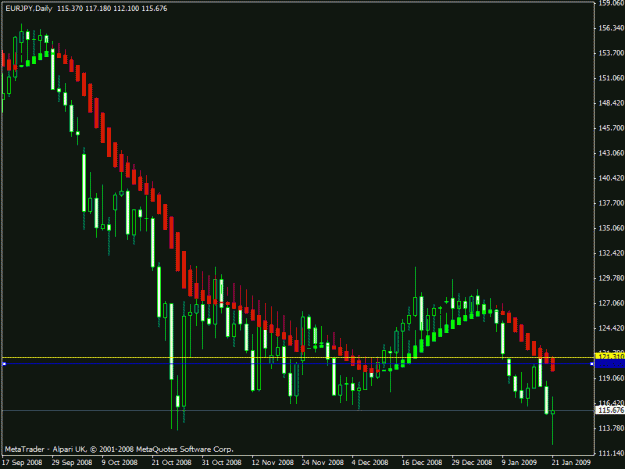Image resolution: width=625 pixels, height=469 pixels.
Task: Click the 29 Sep 2008 date label
Action: coord(72,463)
